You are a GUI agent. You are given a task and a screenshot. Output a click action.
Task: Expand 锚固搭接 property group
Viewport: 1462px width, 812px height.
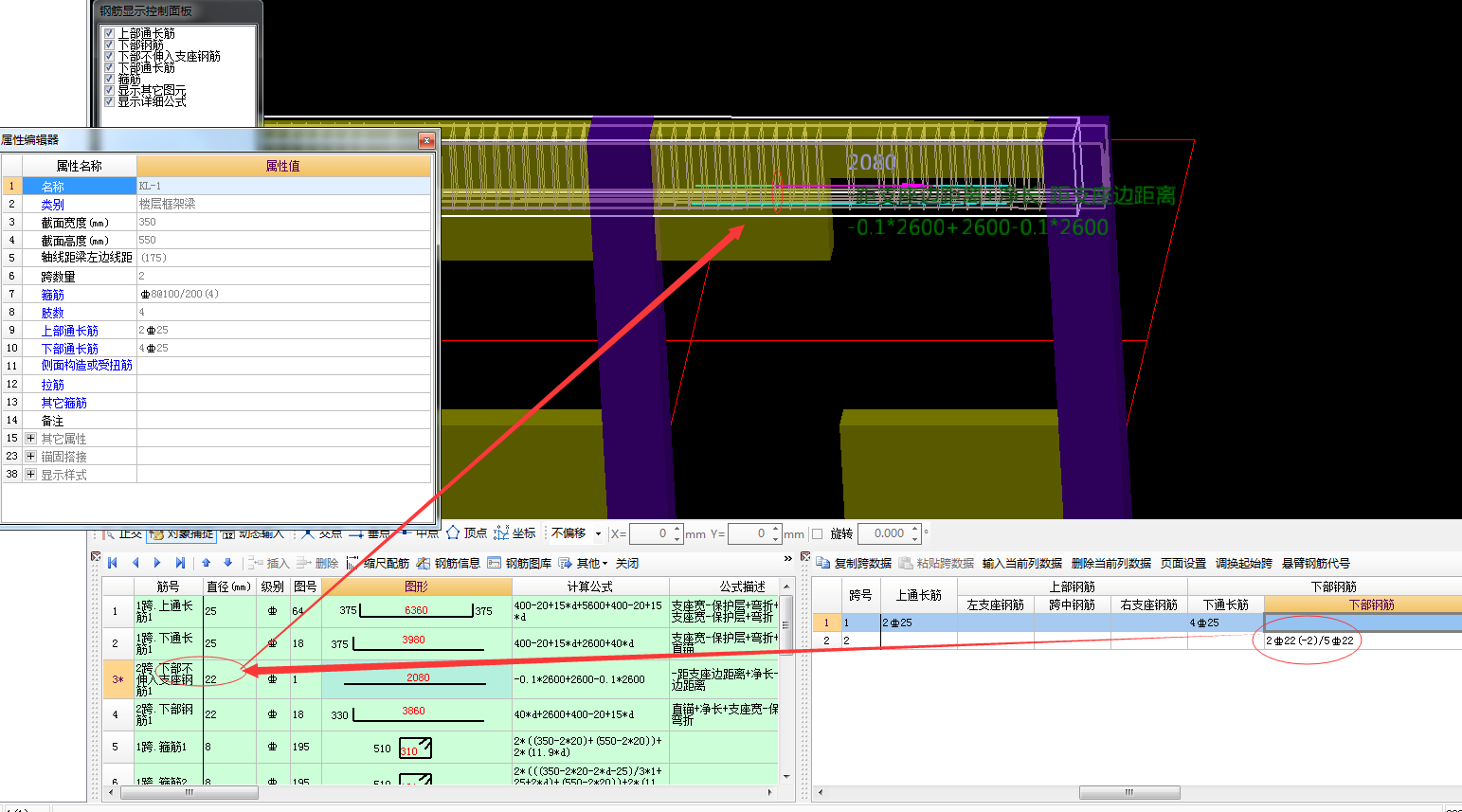[x=31, y=456]
